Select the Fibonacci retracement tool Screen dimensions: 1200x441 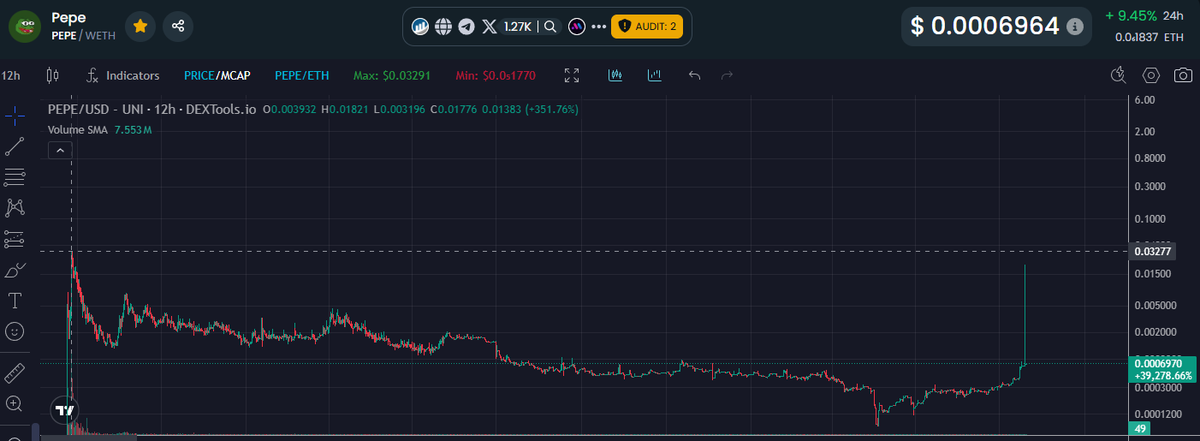pos(15,177)
